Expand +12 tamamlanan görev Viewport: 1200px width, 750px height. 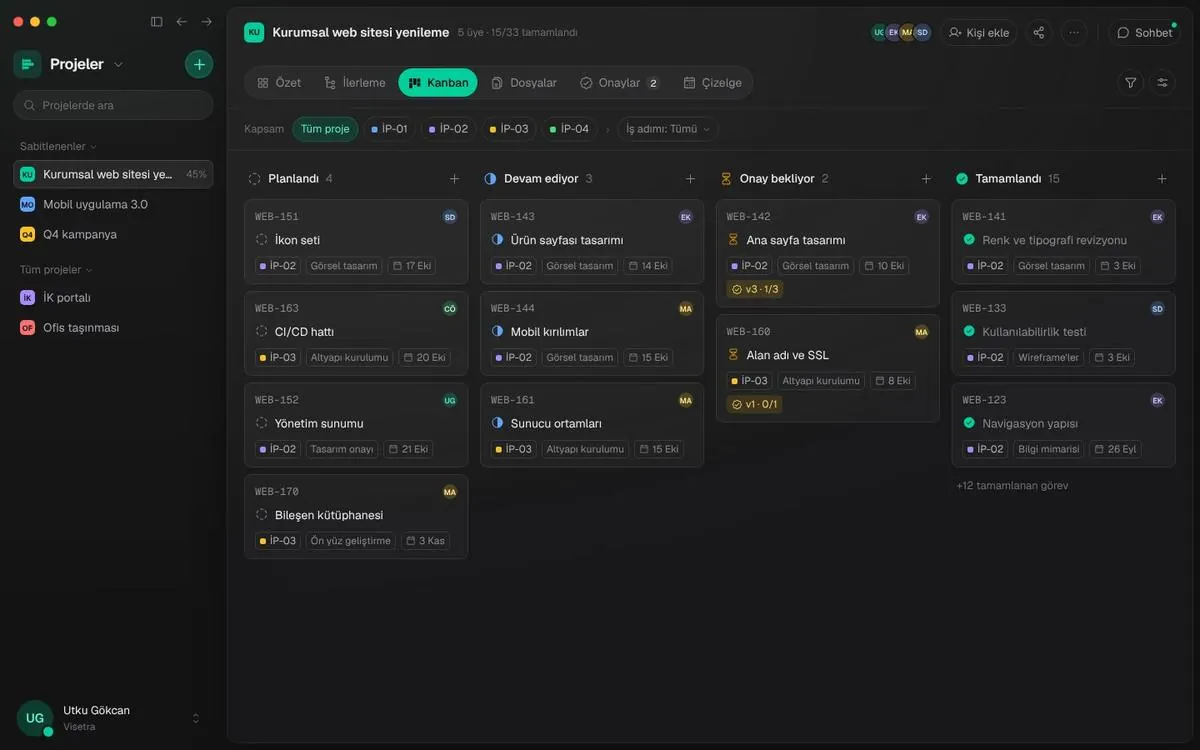click(1012, 486)
